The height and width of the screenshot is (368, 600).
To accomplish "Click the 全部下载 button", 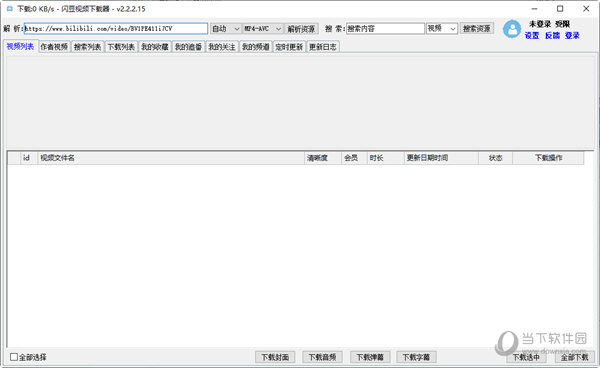I will [x=575, y=357].
